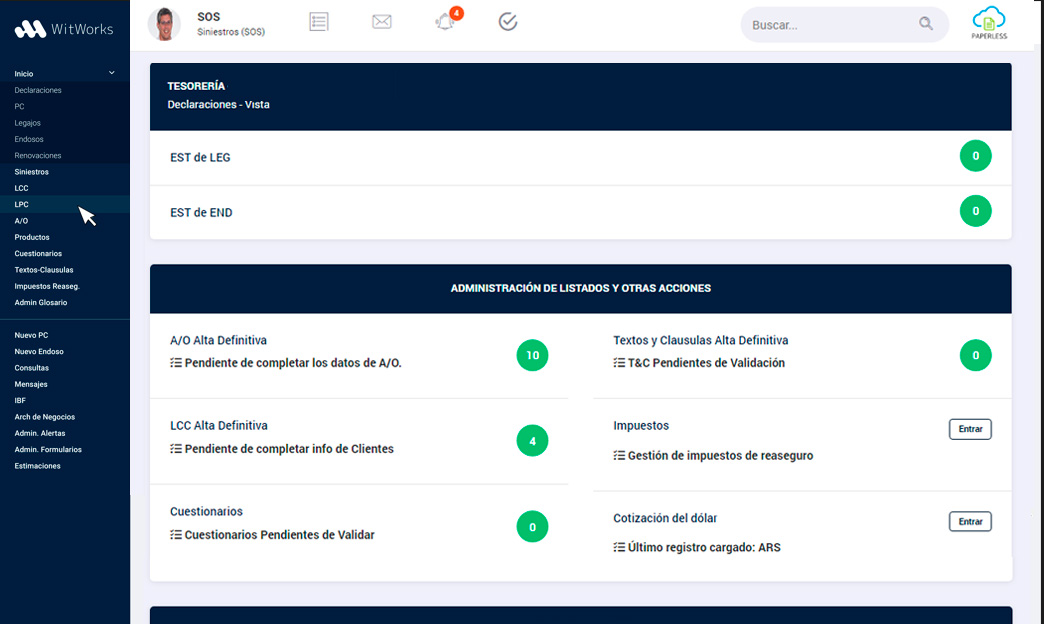
Task: Open Siniestros in the sidebar
Action: [x=32, y=172]
